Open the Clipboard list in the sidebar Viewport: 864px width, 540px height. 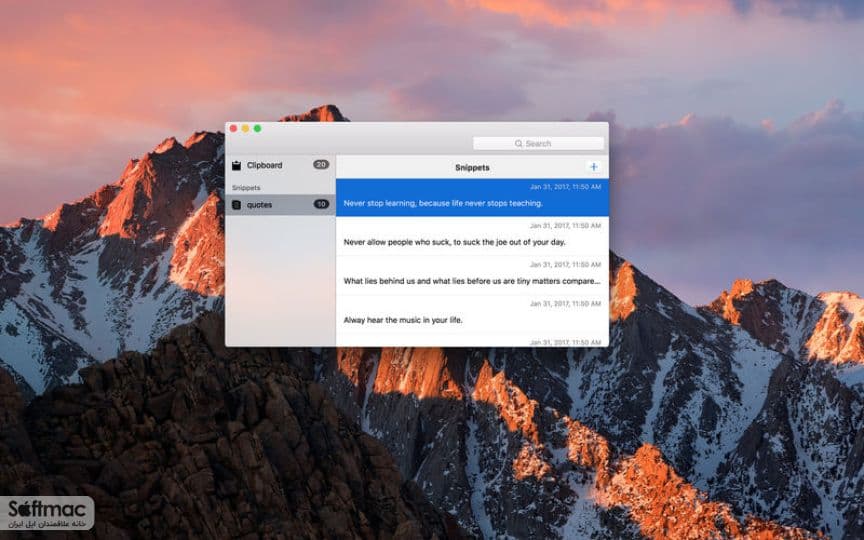point(280,165)
